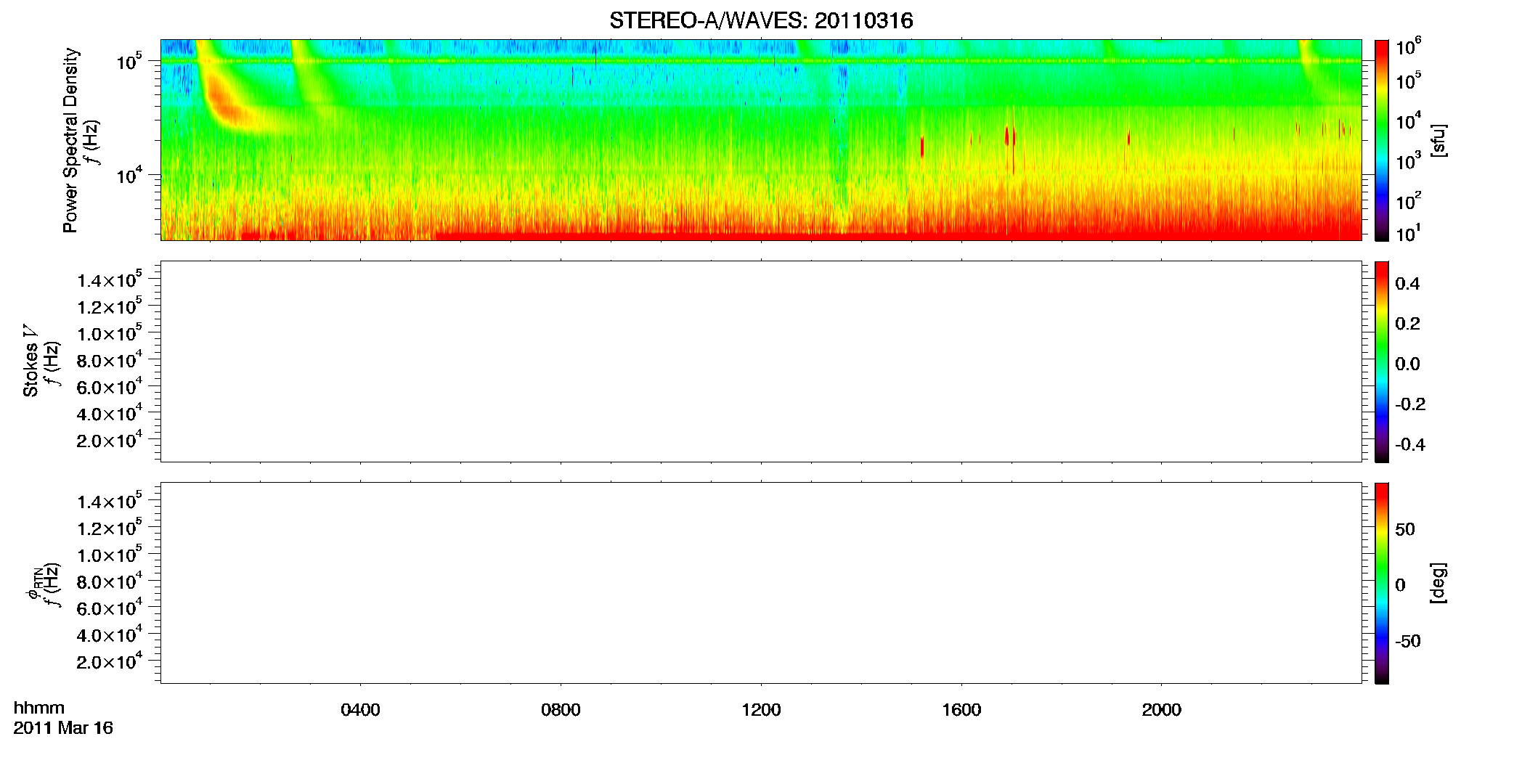Click the time label 0800
The image size is (1522, 784).
tap(561, 710)
